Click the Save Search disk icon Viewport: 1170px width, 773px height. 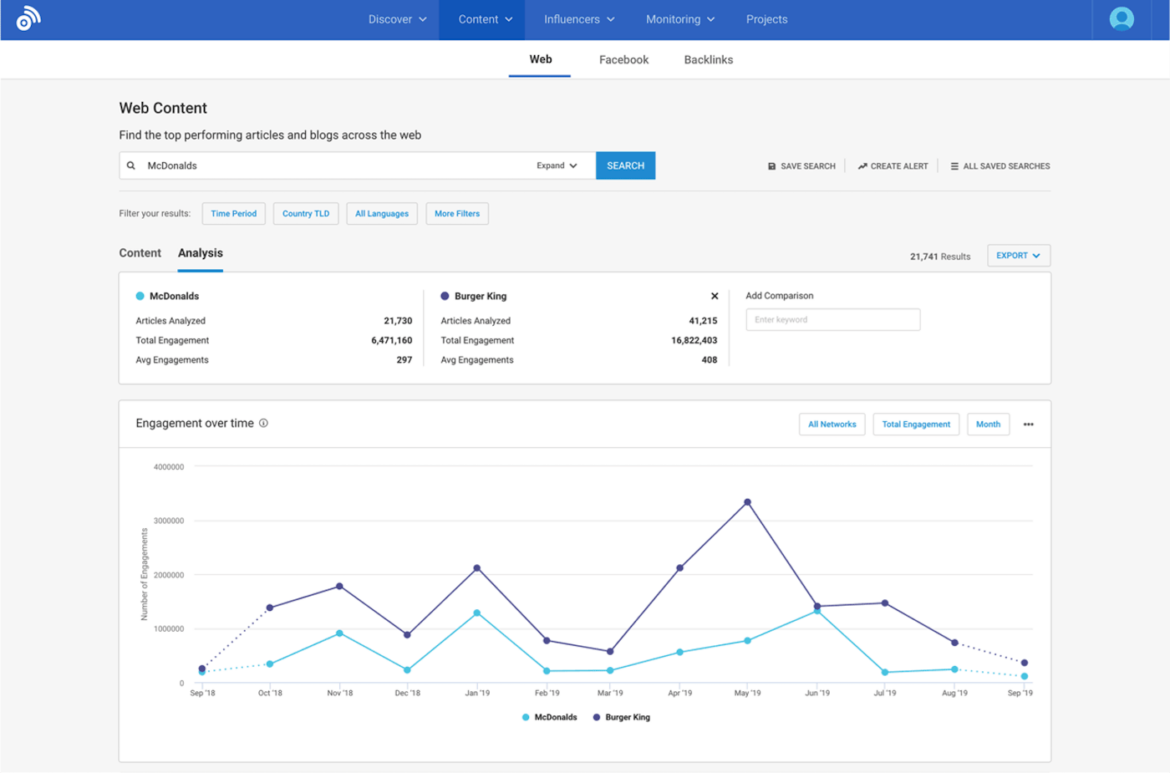tap(772, 165)
